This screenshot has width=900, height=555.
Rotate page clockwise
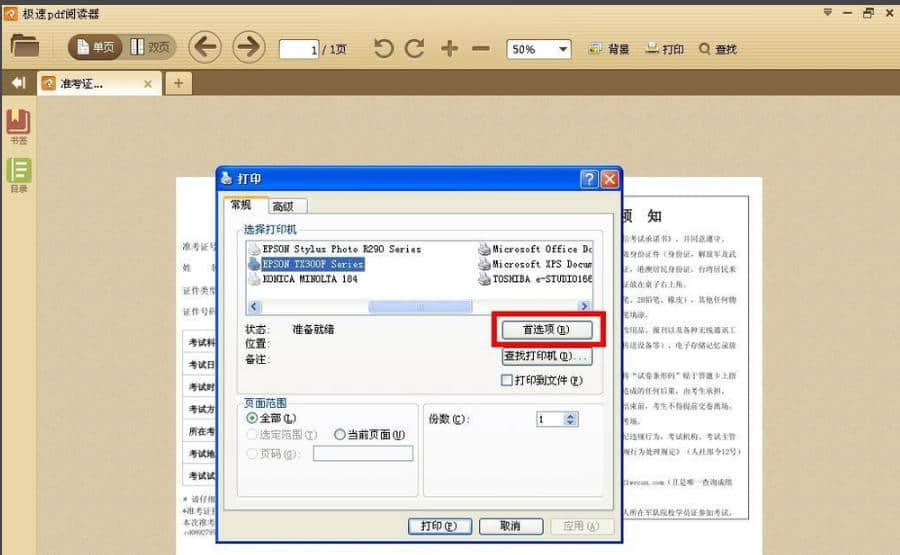(415, 48)
